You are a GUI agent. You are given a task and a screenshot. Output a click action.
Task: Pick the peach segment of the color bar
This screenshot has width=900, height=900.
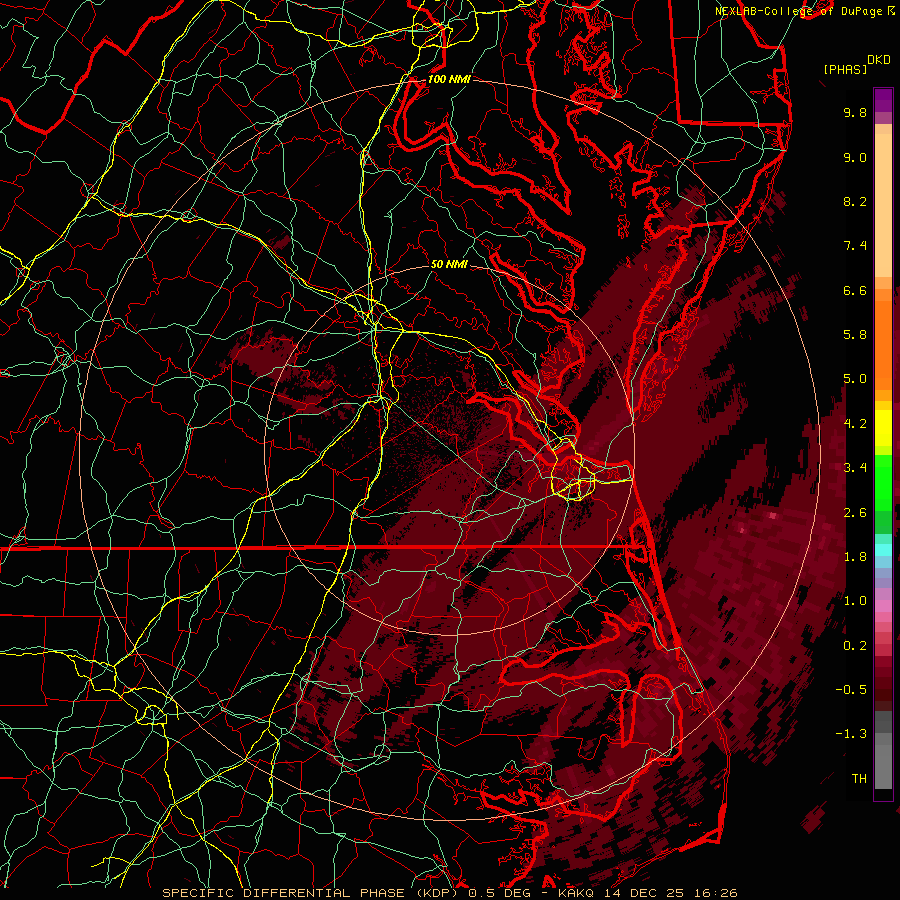tap(883, 205)
